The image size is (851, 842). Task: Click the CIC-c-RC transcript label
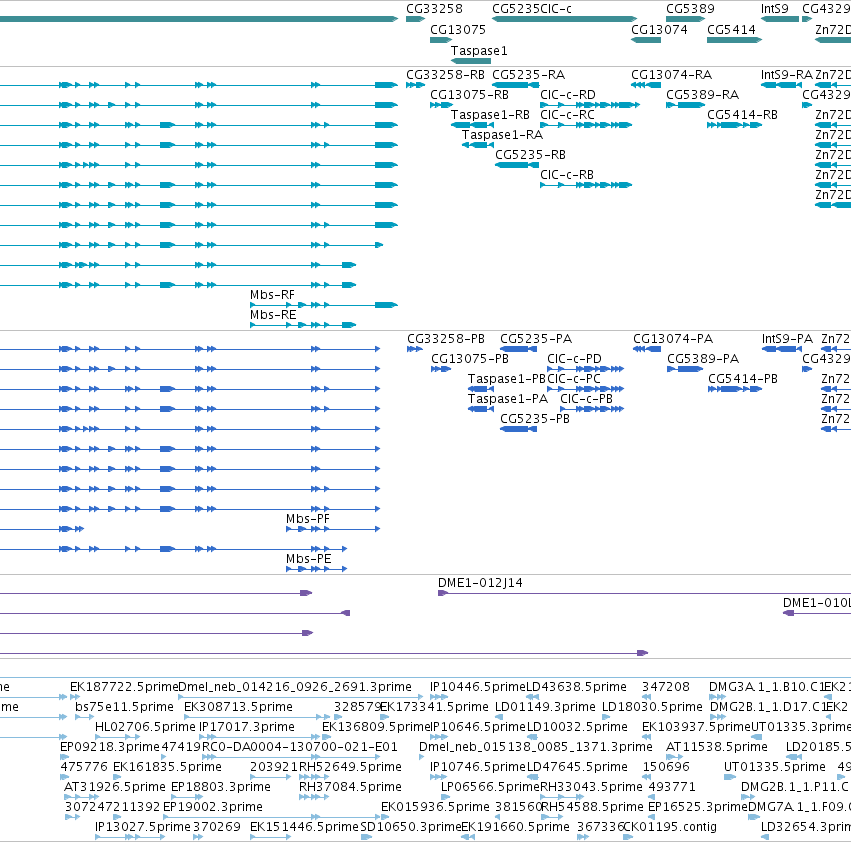pos(567,115)
